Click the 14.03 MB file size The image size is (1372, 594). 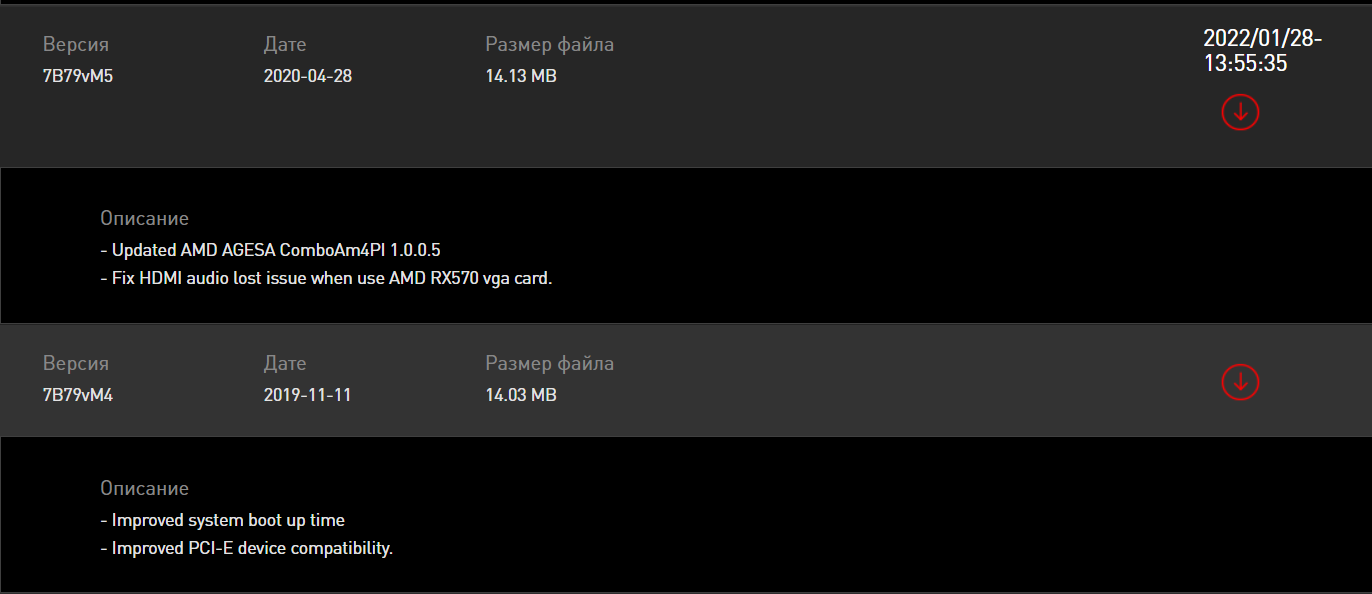coord(521,395)
